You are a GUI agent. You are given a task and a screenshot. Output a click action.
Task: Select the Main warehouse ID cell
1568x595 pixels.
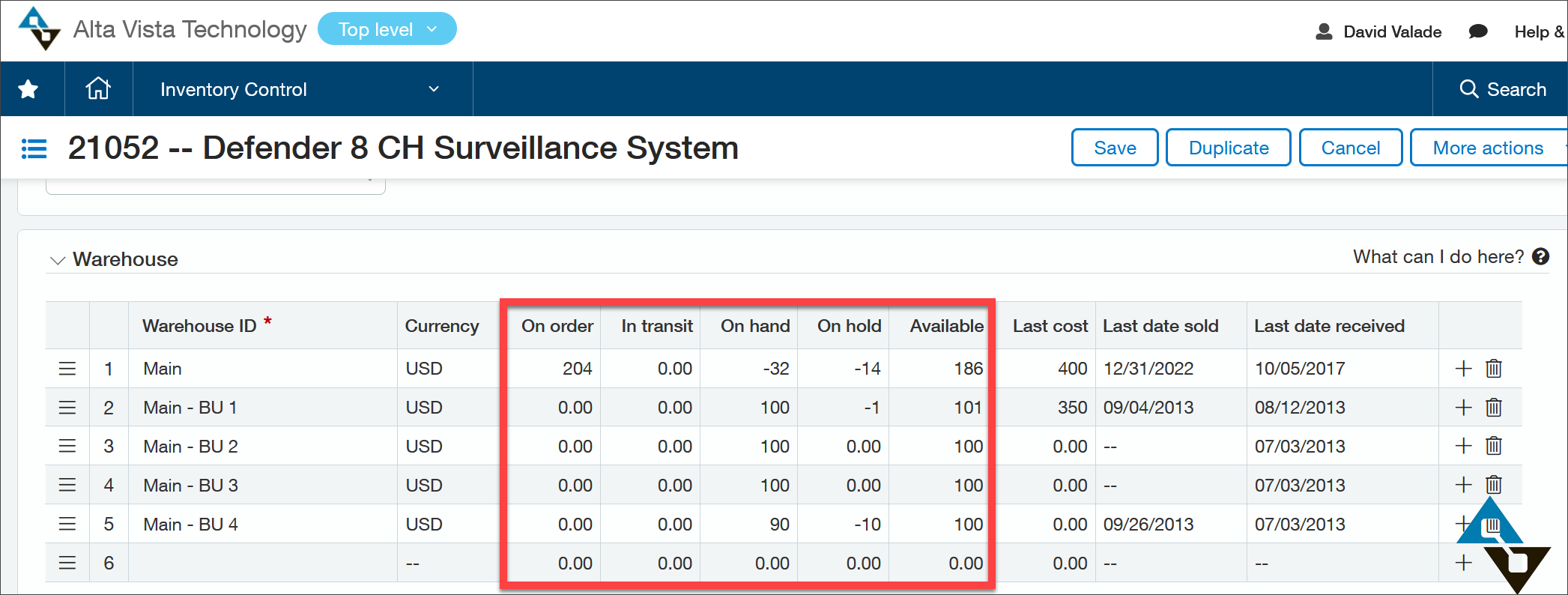coord(263,369)
